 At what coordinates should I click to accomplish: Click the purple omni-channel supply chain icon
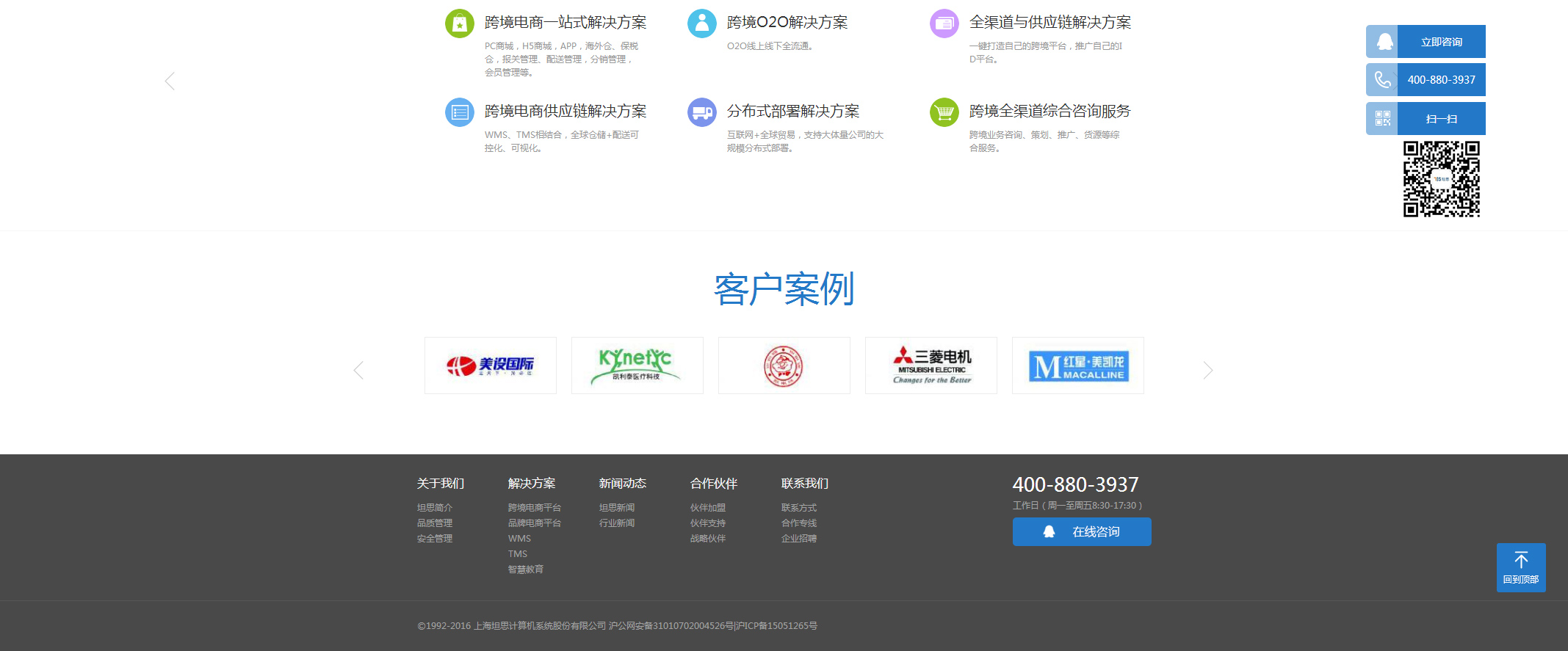(x=944, y=23)
